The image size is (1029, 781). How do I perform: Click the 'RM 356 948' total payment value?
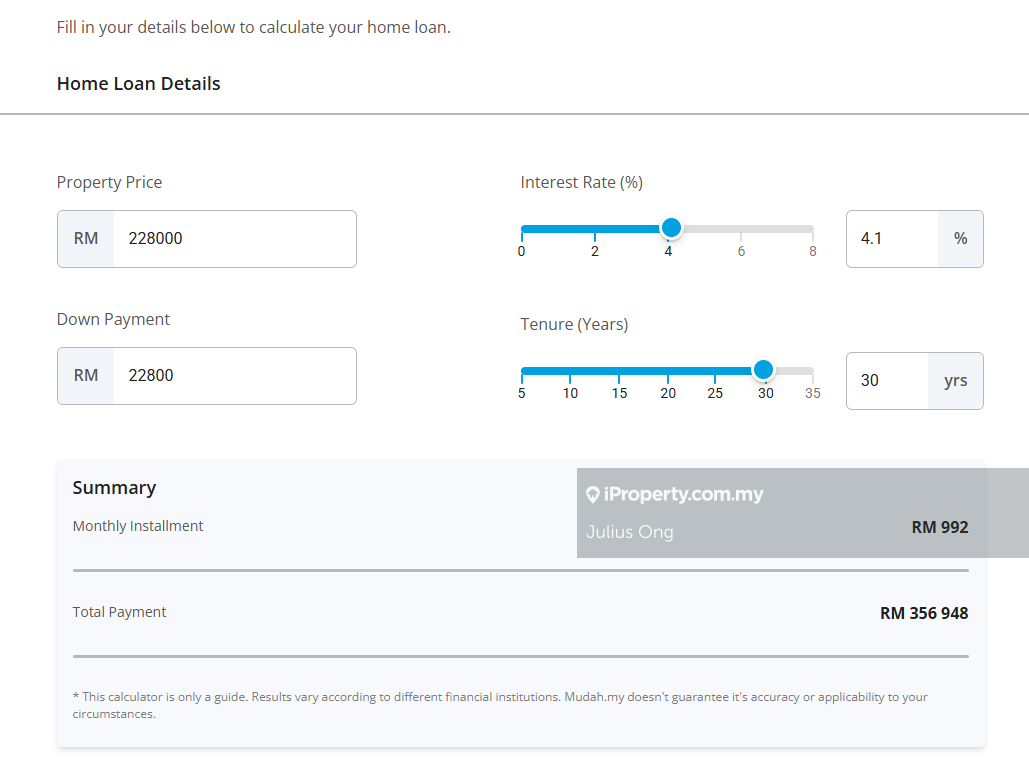coord(924,613)
